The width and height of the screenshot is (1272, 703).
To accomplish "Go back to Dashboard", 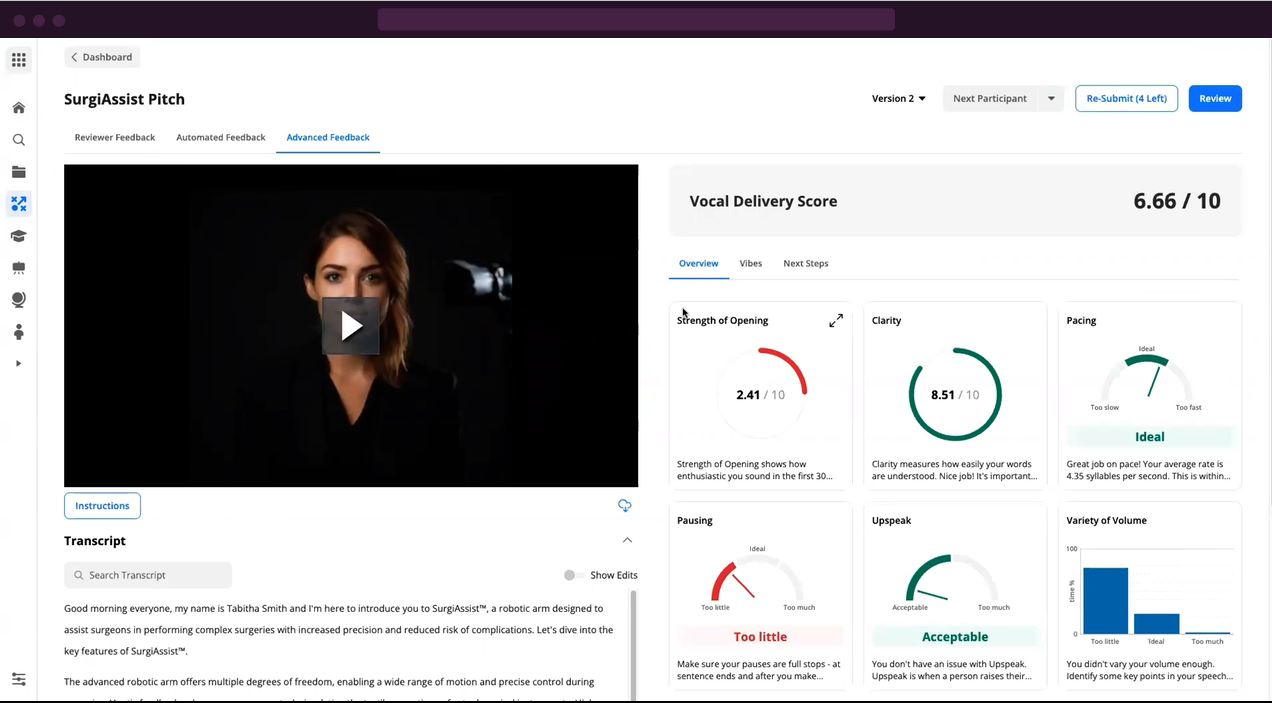I will pyautogui.click(x=102, y=57).
